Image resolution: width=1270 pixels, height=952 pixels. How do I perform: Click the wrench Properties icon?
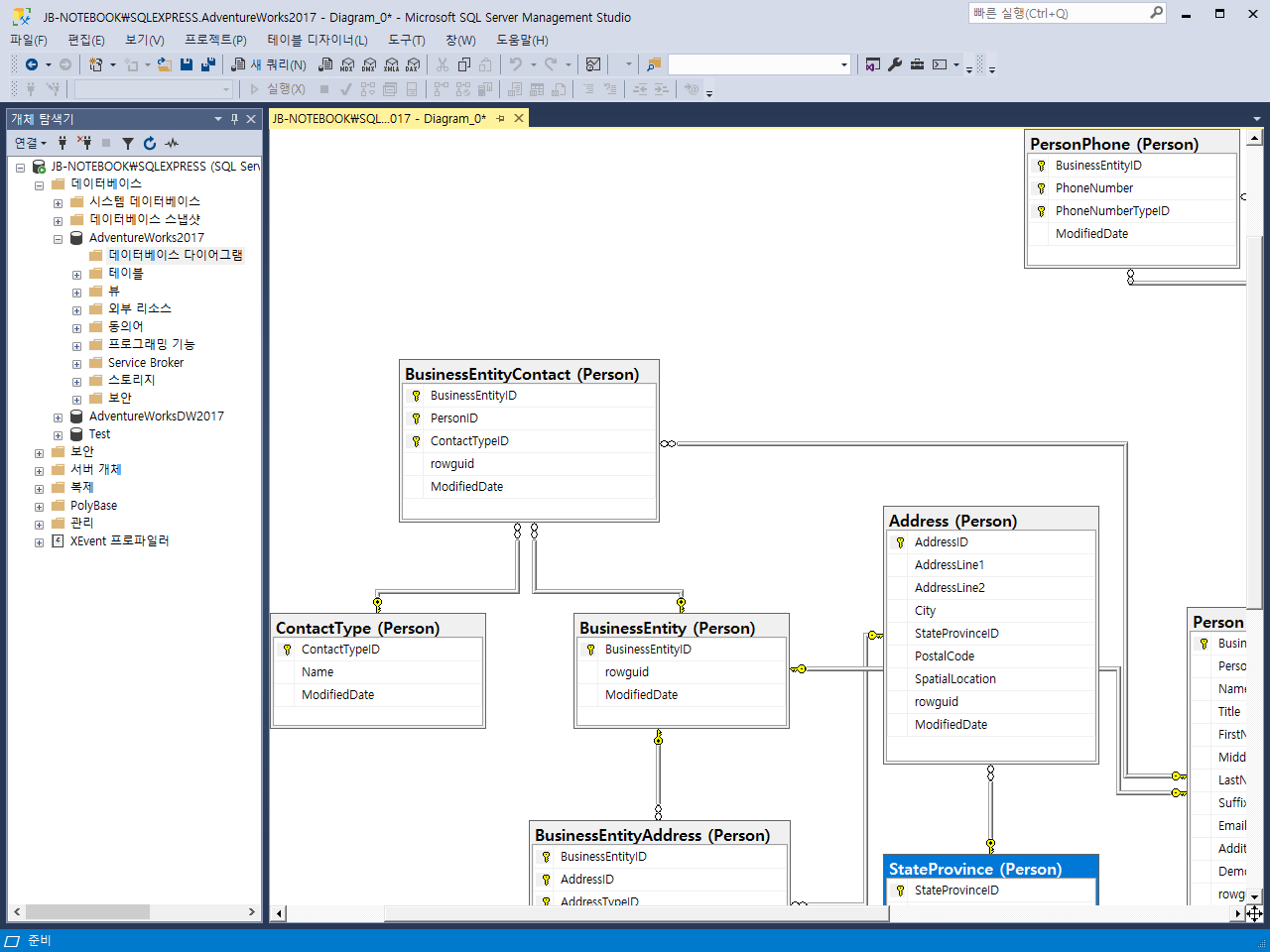895,64
